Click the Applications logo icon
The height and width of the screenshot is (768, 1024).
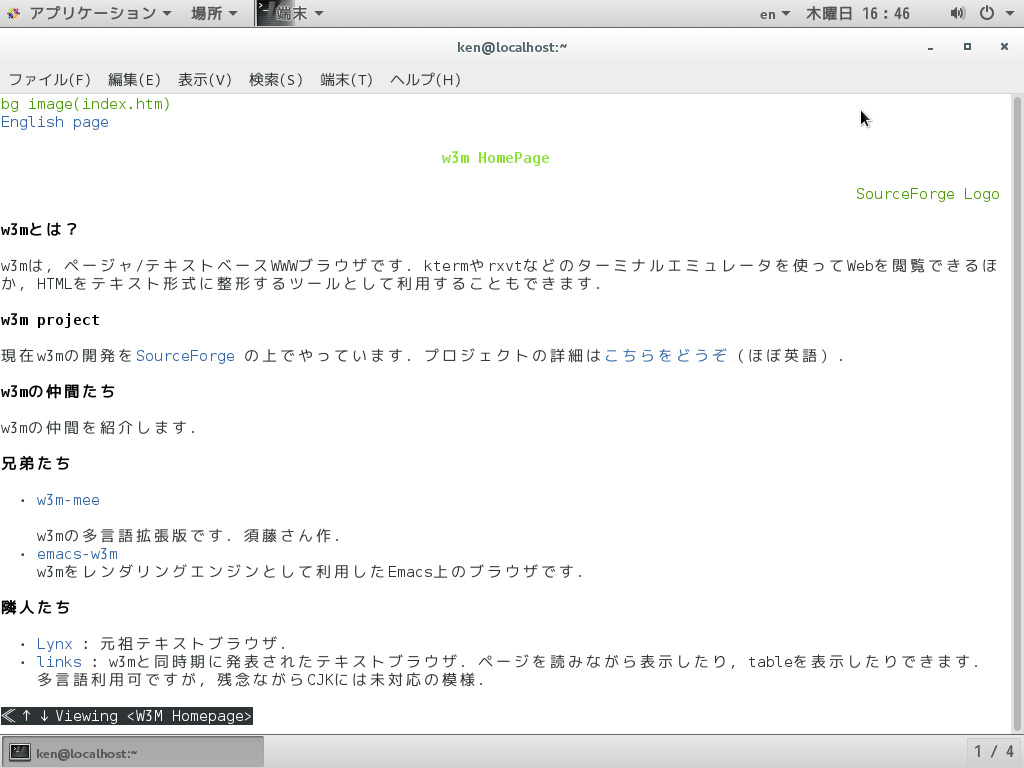pos(14,13)
